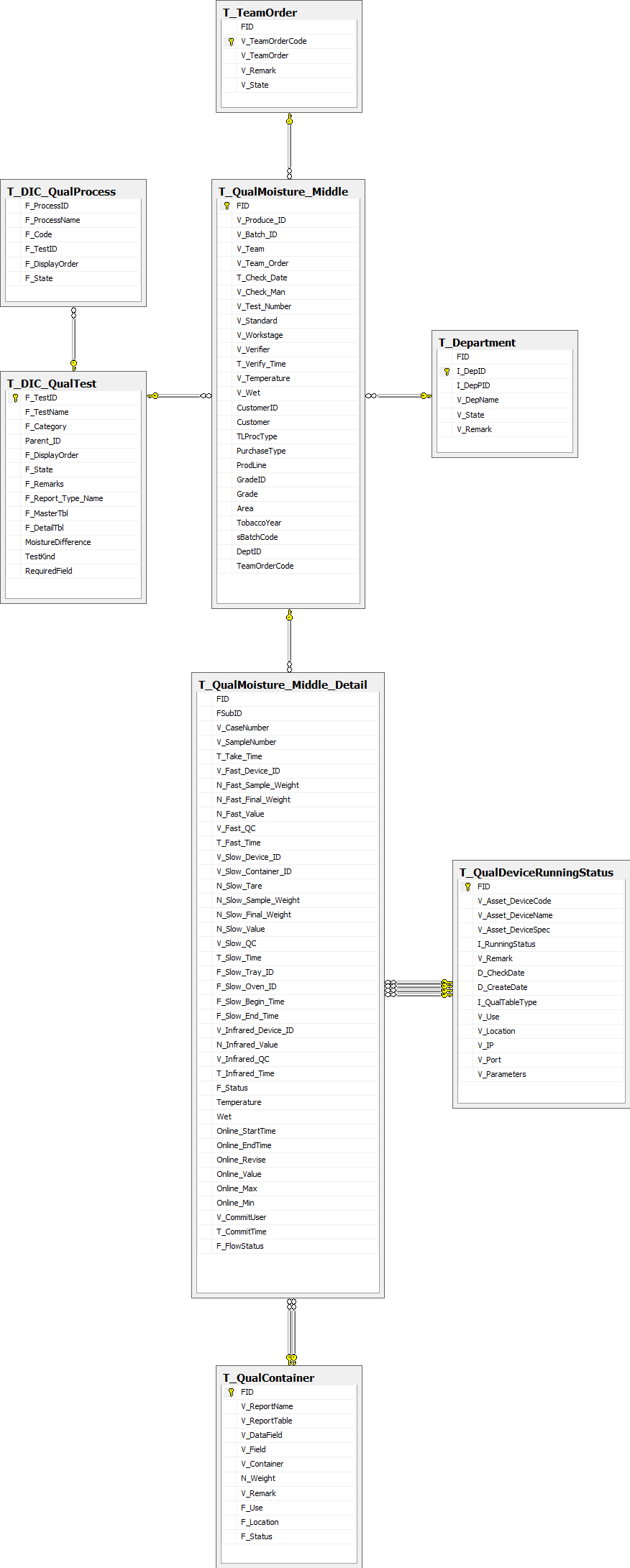
Task: Click the key icon beside FID in T_QualDeviceRunningStatus
Action: [467, 886]
